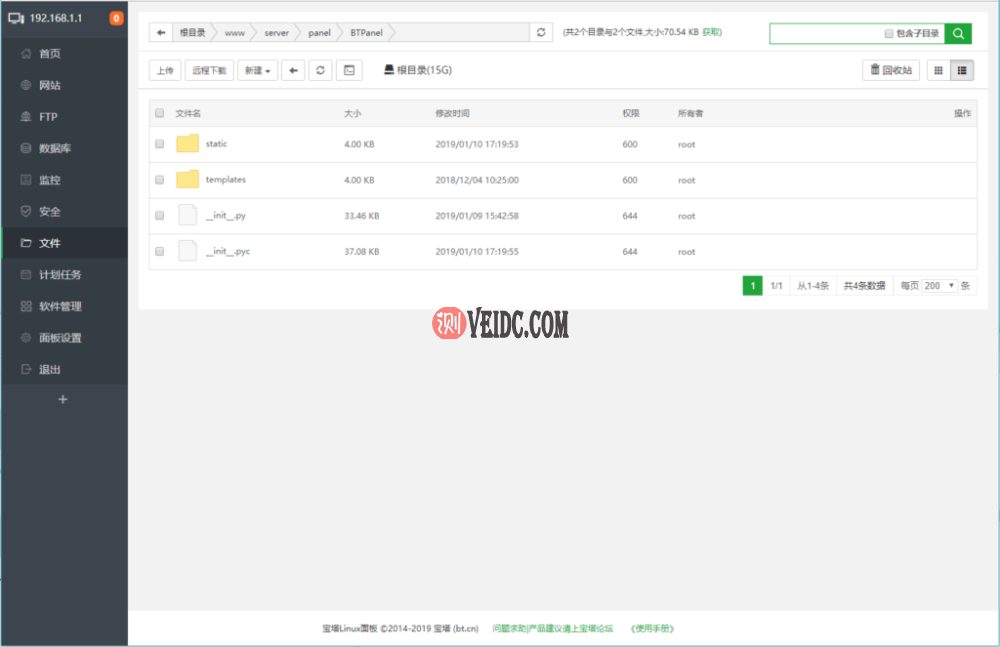Check the select-all checkbox in file list header

(x=159, y=113)
